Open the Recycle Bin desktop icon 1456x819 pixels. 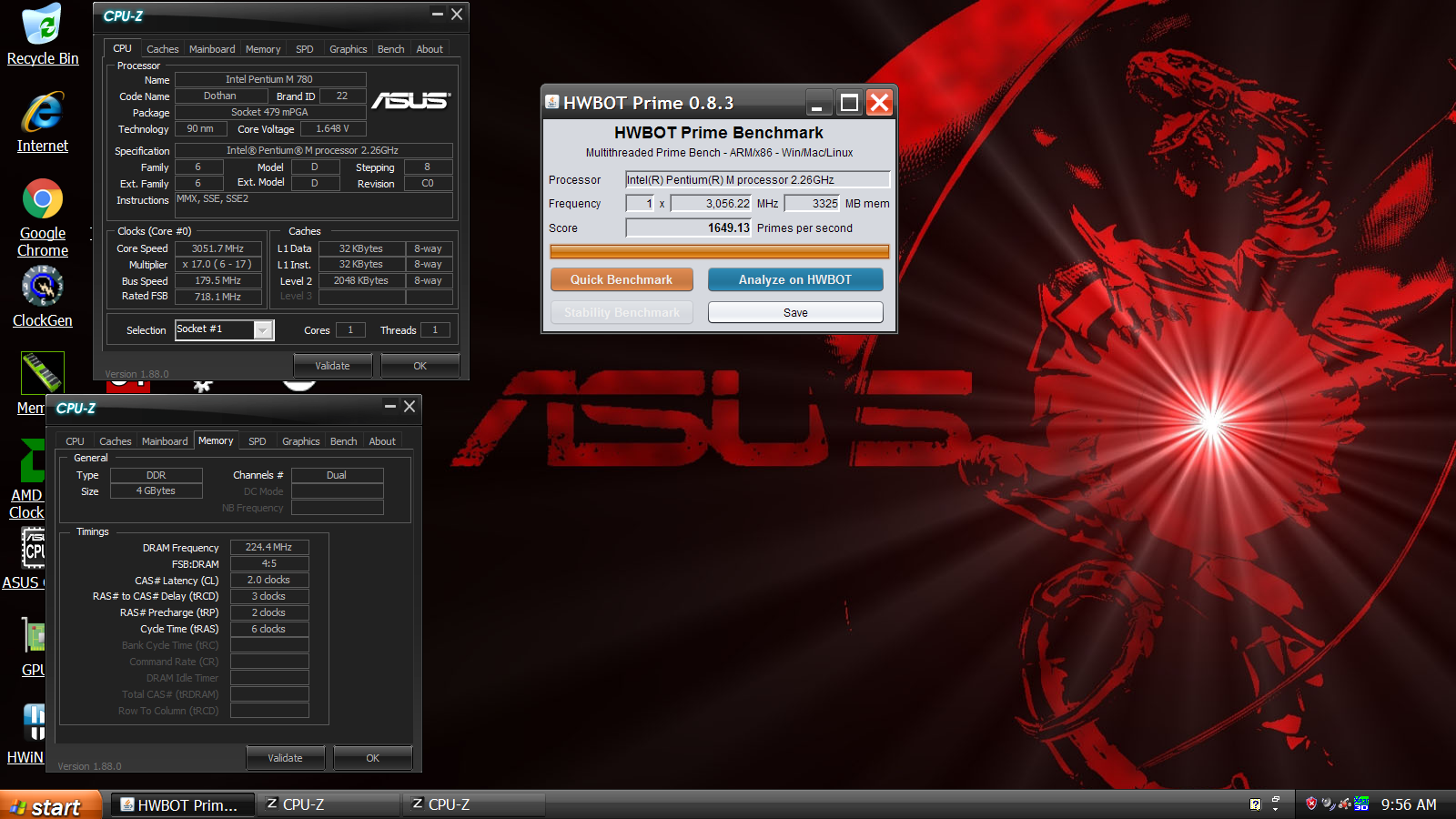(42, 35)
